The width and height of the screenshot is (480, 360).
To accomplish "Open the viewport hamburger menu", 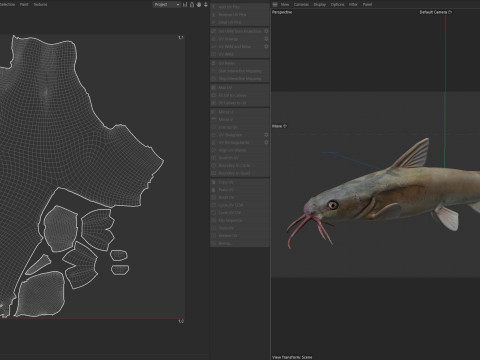I will 275,4.
